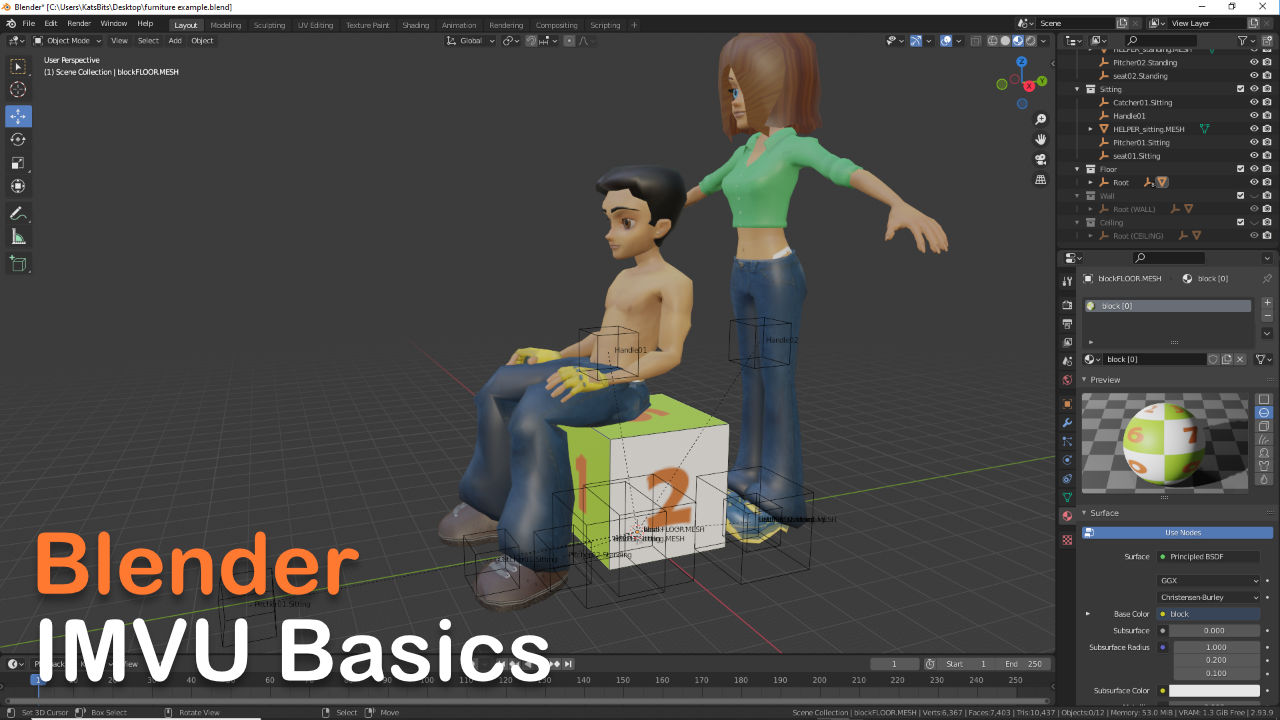Open the Output properties tab
This screenshot has width=1280, height=720.
[x=1067, y=324]
